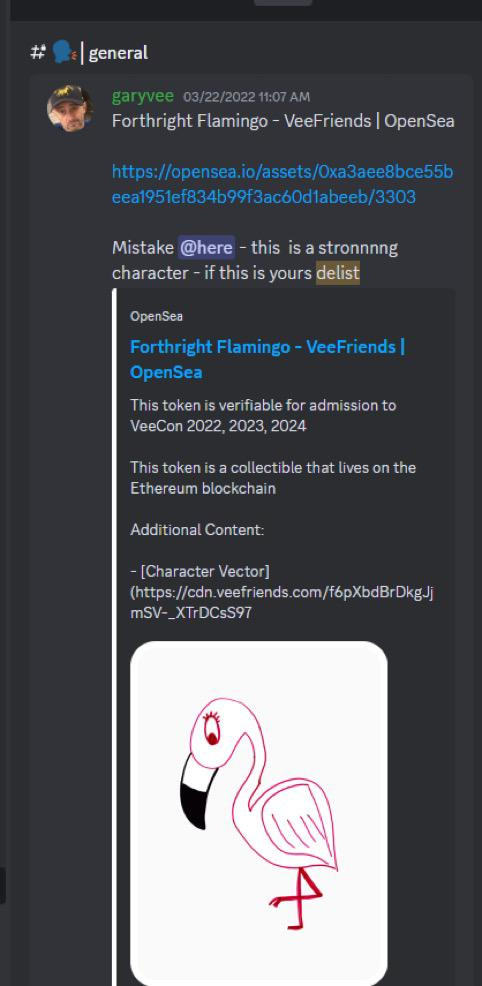
Task: Click the white embed border bar
Action: point(114,636)
